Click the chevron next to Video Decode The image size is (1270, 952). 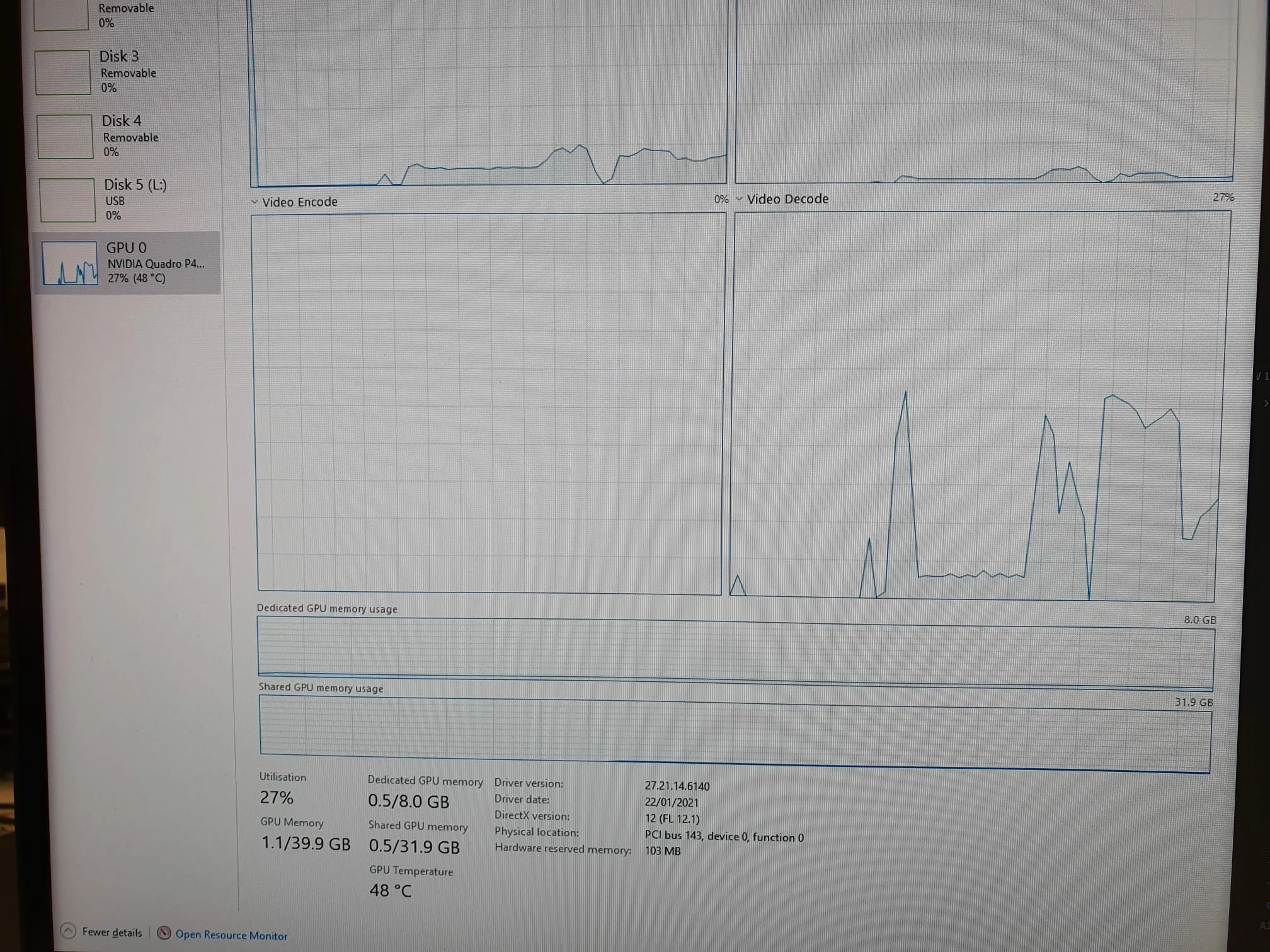pyautogui.click(x=739, y=199)
